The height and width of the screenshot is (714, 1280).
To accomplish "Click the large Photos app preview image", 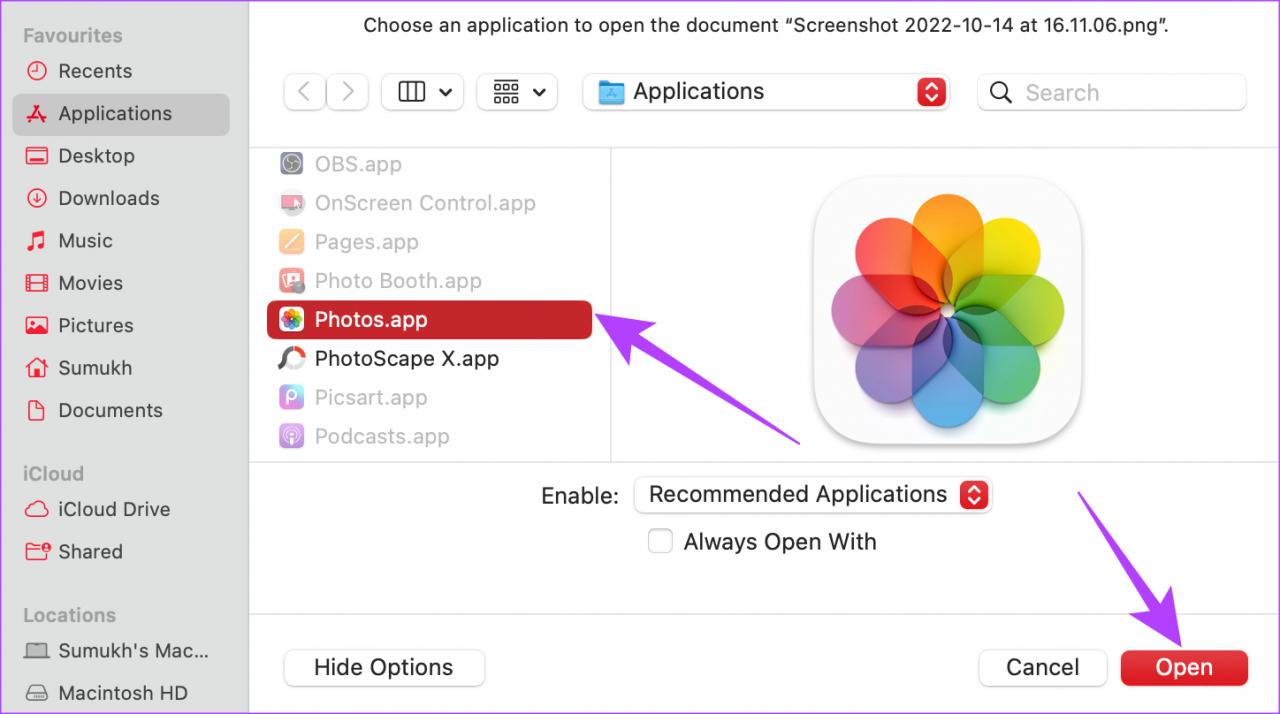I will (x=947, y=310).
